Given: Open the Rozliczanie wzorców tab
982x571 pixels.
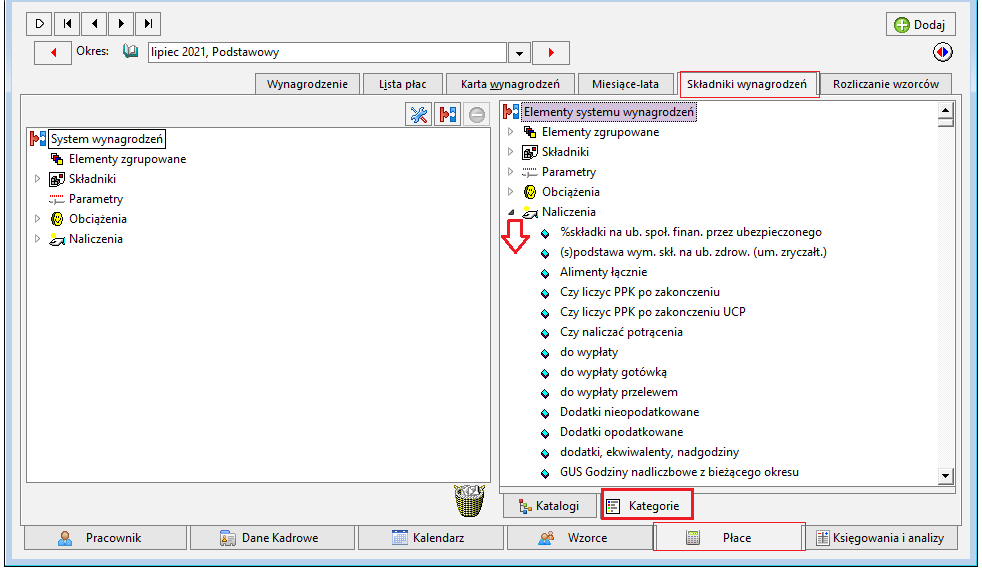Looking at the screenshot, I should coord(886,84).
